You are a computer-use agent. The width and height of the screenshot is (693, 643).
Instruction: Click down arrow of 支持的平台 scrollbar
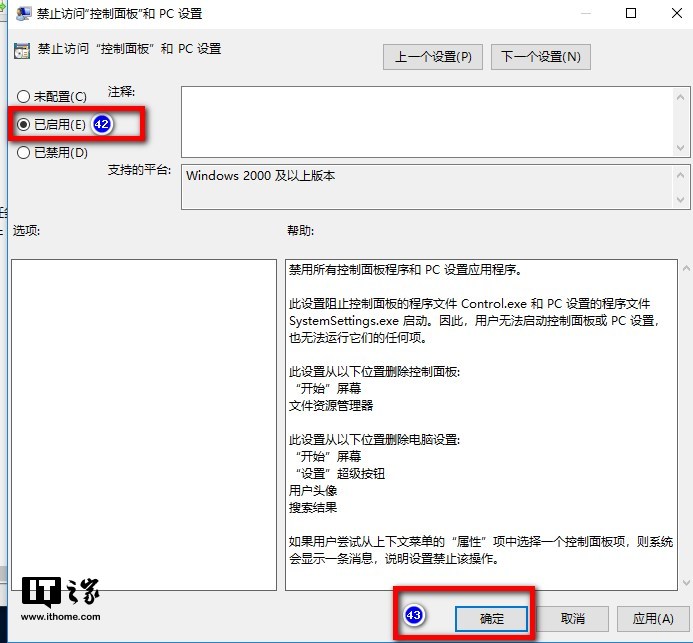(x=681, y=200)
